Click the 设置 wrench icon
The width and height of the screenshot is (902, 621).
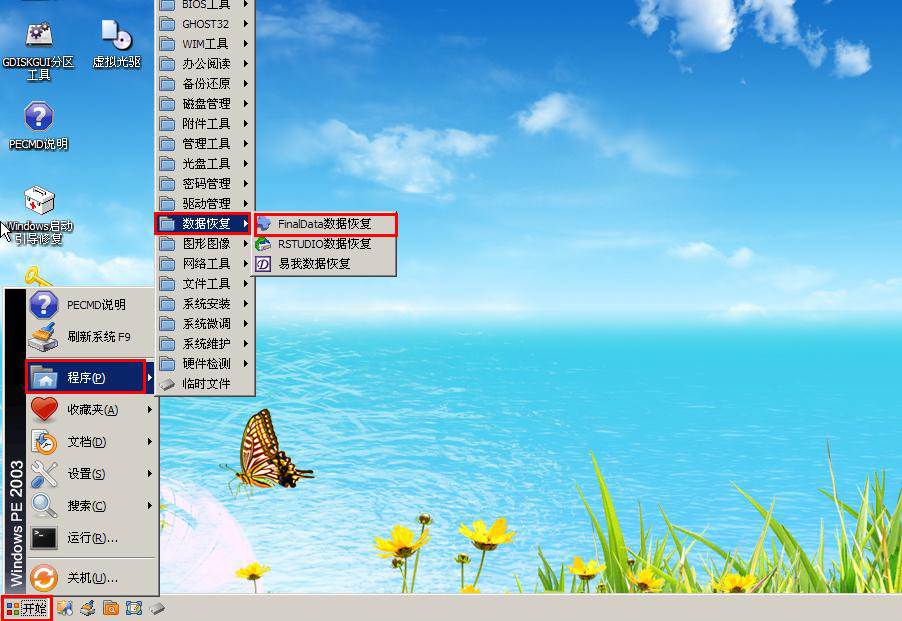pyautogui.click(x=44, y=474)
